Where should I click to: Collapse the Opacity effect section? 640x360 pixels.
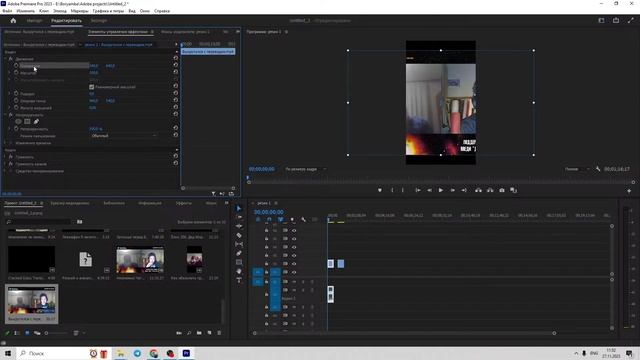coord(6,115)
